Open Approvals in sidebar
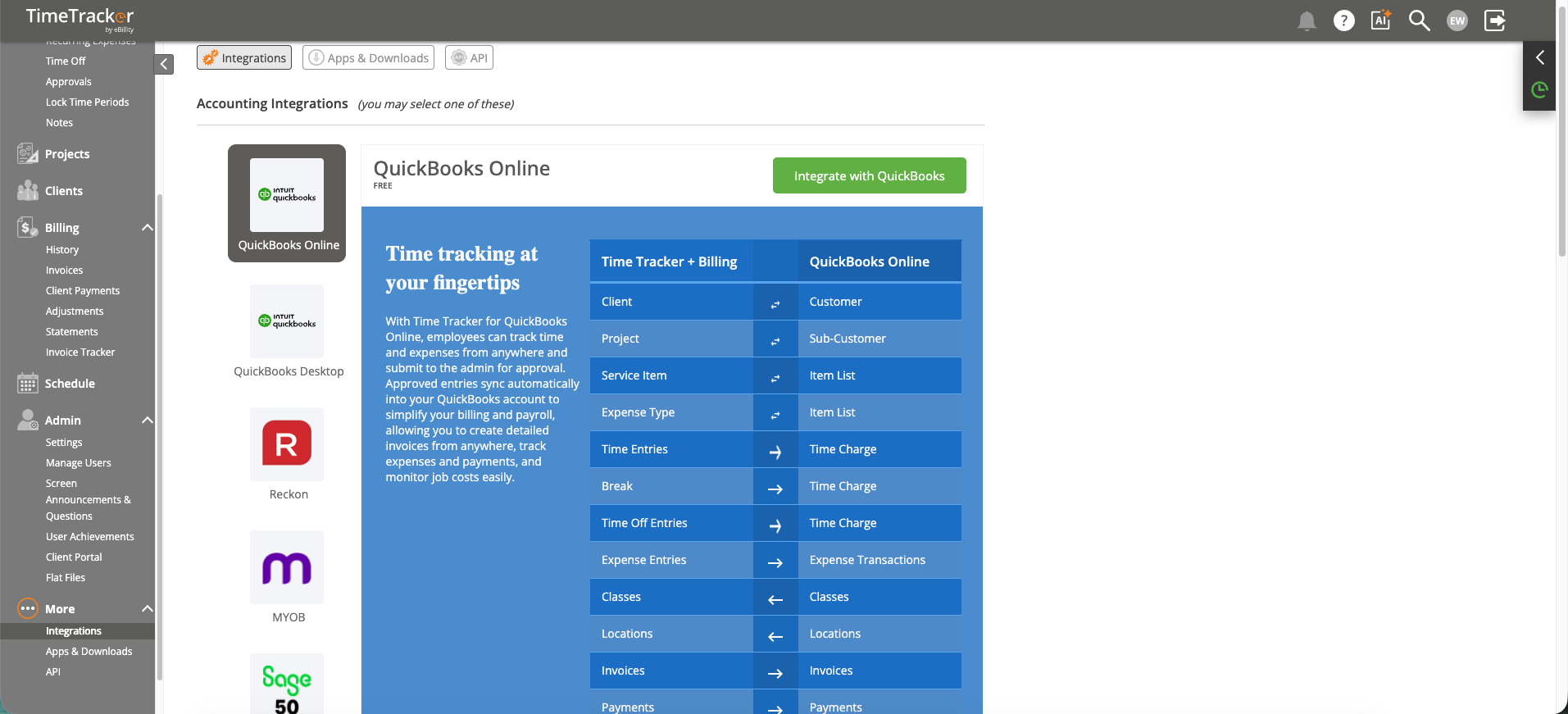 pyautogui.click(x=69, y=82)
